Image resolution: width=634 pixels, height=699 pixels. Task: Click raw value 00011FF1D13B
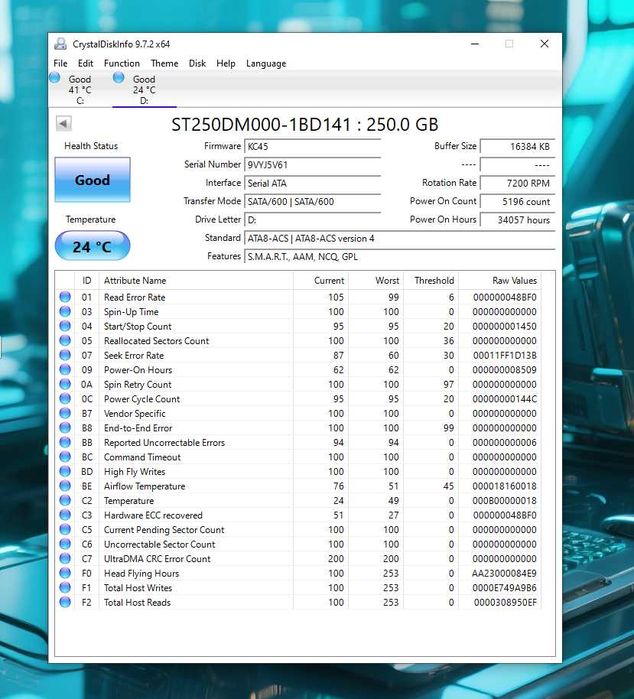pyautogui.click(x=505, y=356)
